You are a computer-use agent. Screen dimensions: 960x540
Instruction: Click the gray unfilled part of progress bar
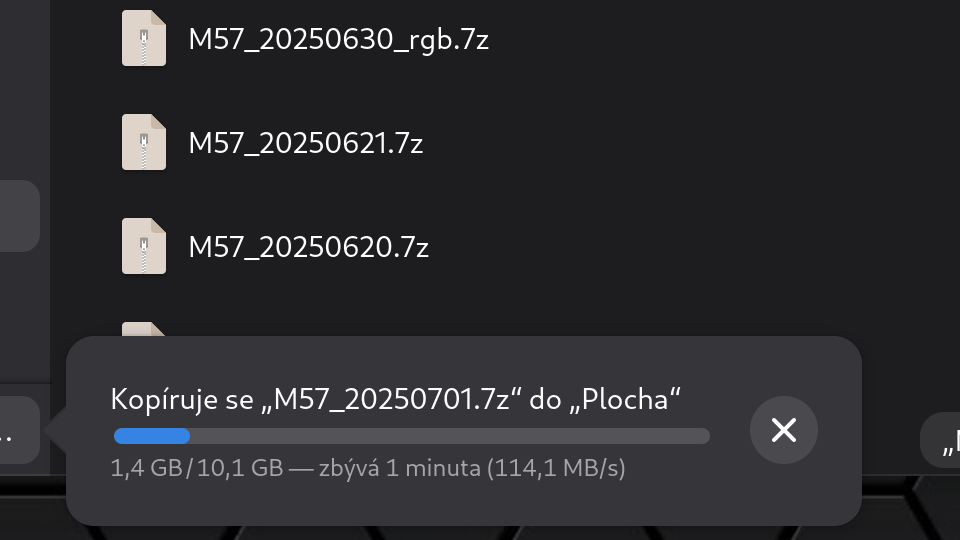(450, 436)
